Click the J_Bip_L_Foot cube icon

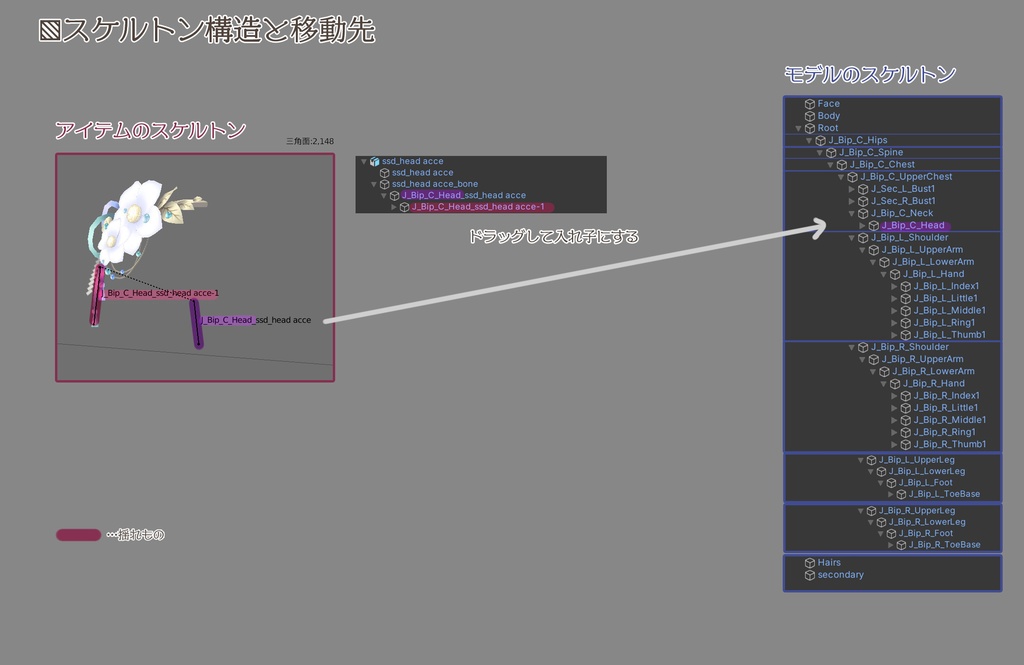coord(891,483)
